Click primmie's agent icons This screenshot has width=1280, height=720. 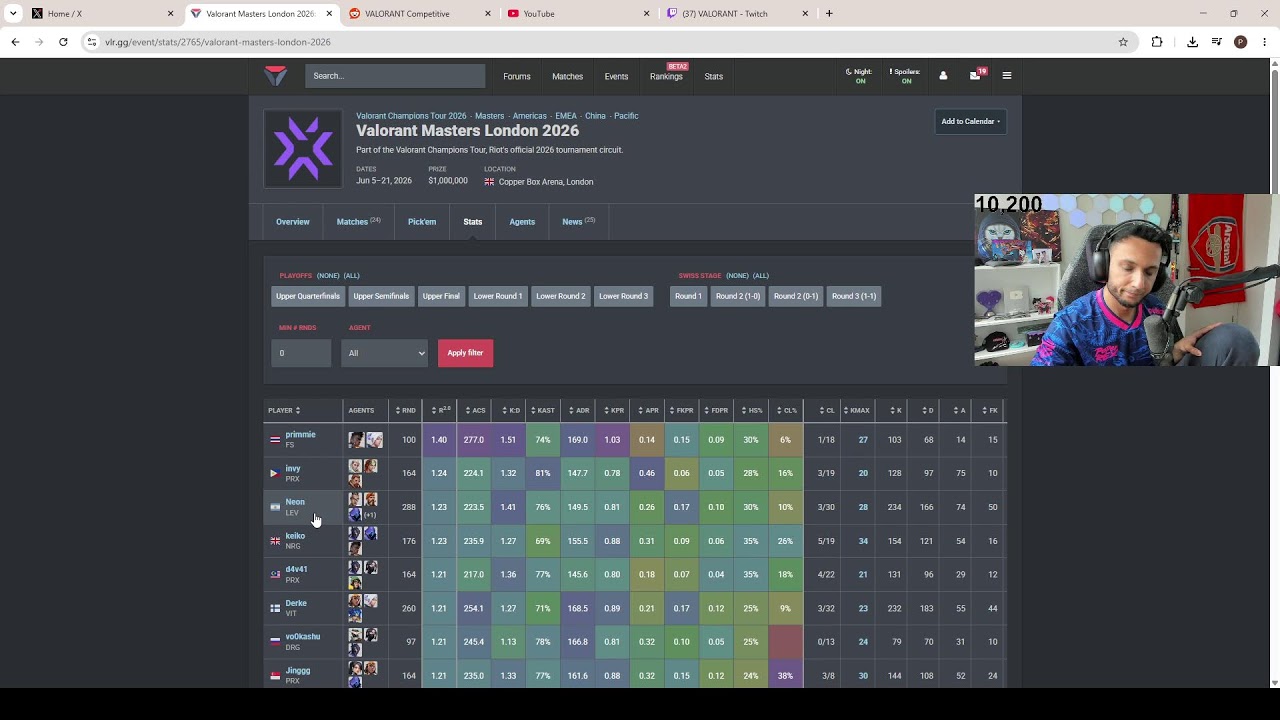[365, 440]
